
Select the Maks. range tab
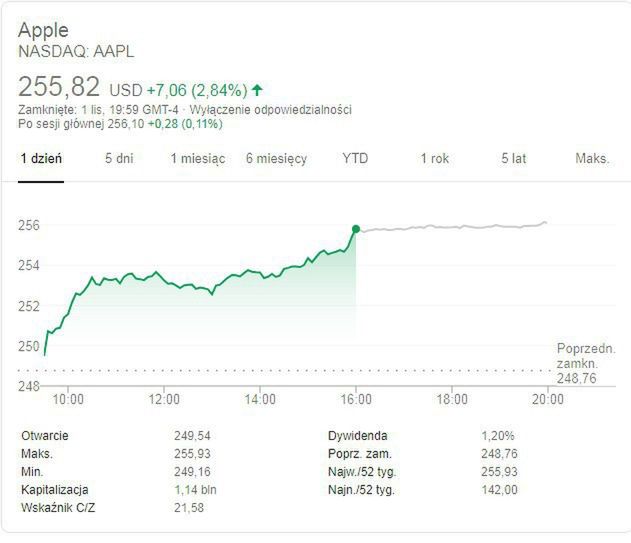tap(592, 159)
